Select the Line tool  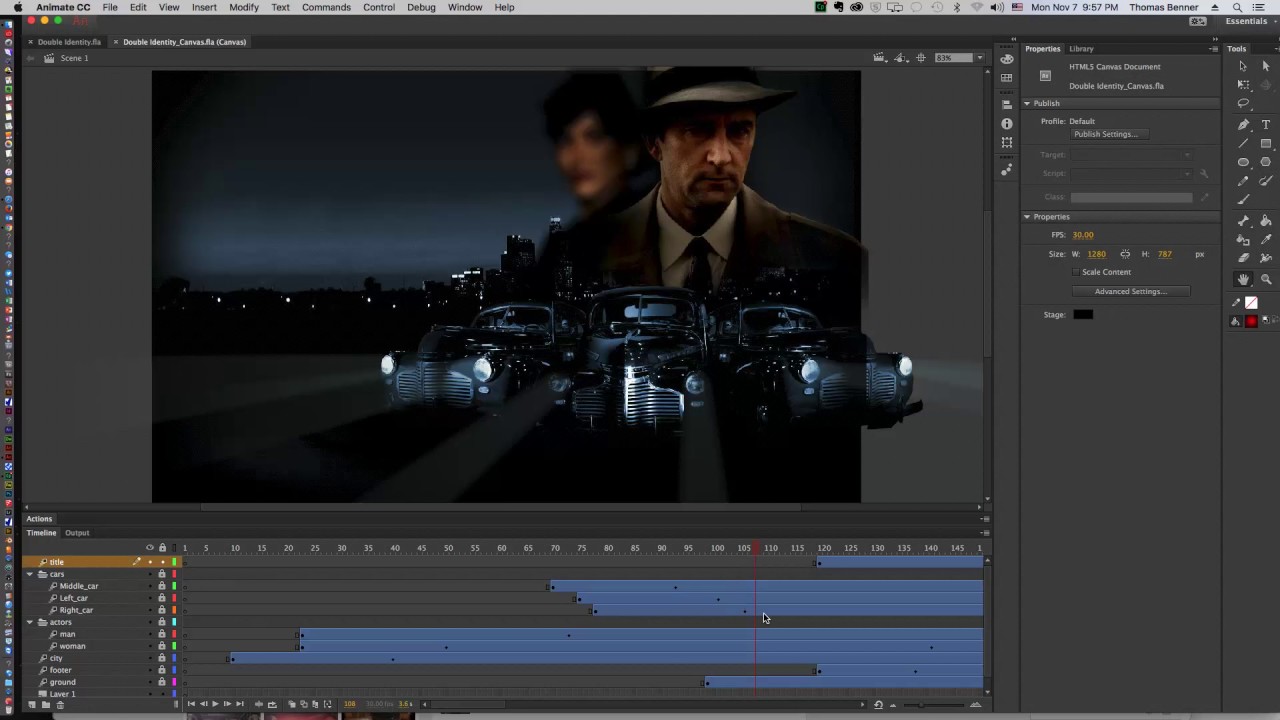(x=1243, y=144)
